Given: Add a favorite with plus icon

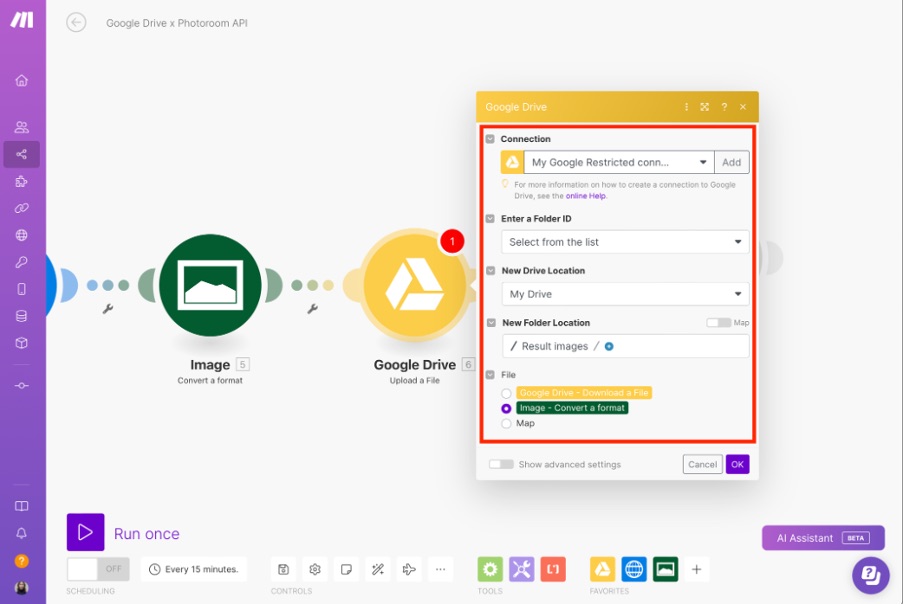Looking at the screenshot, I should click(697, 569).
